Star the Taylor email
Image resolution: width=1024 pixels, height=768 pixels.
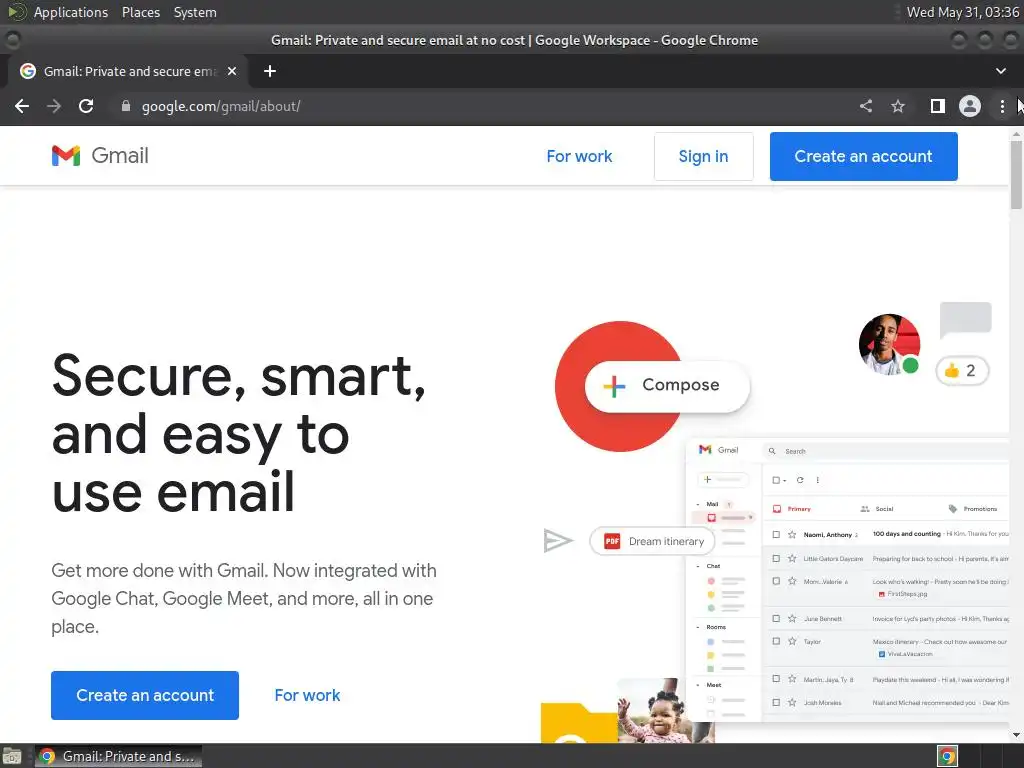click(x=792, y=641)
